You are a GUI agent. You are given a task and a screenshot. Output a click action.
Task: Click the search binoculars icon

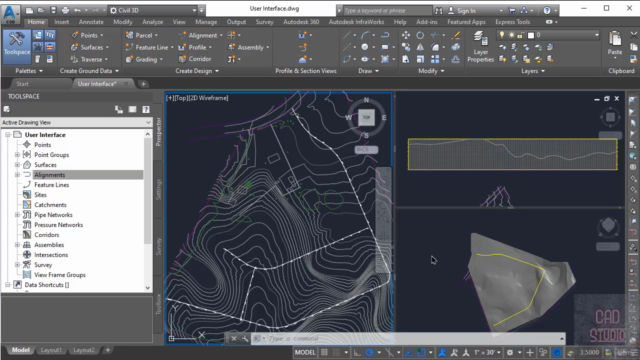click(439, 10)
